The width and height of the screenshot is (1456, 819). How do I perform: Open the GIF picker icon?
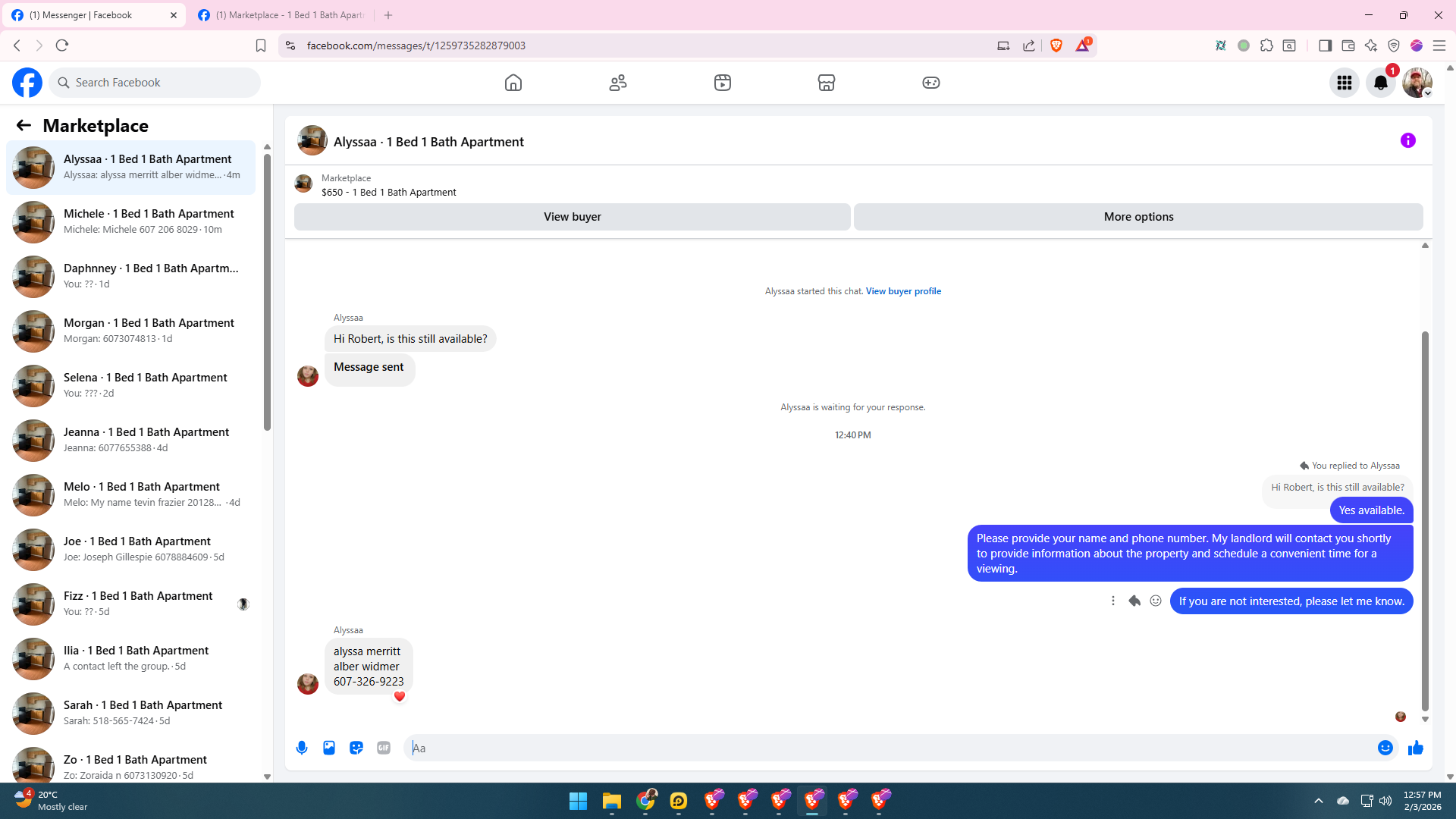point(384,748)
